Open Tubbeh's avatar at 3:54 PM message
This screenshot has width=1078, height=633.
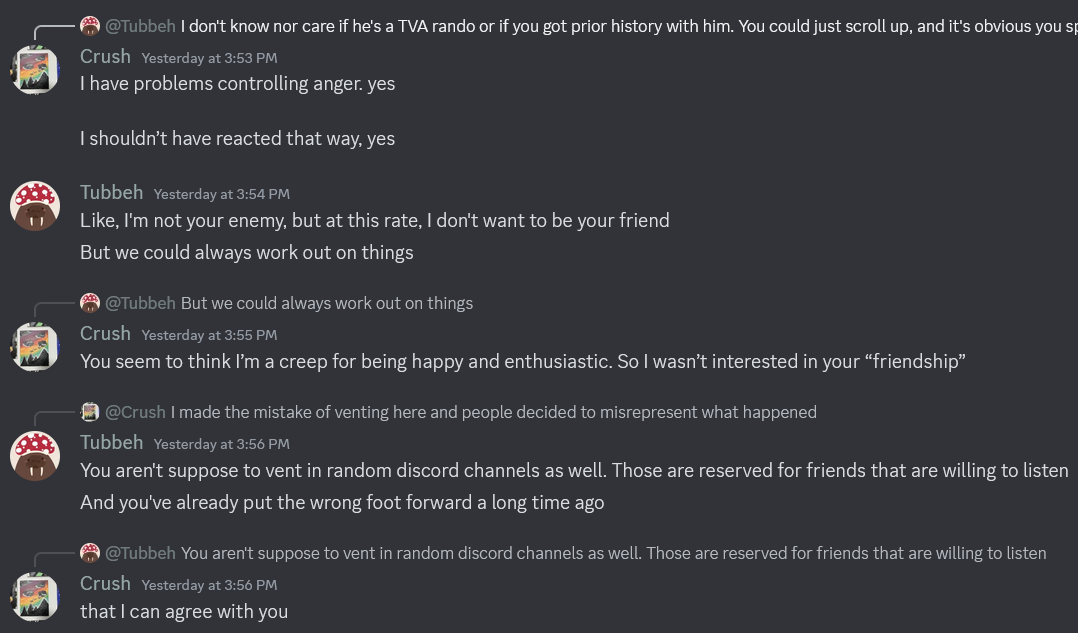35,206
